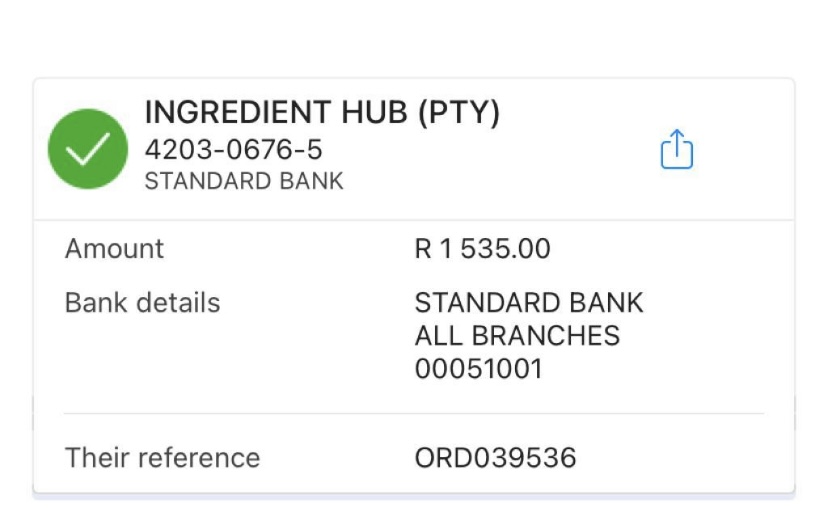Tap (PTY) in the beneficiary name

pos(459,112)
